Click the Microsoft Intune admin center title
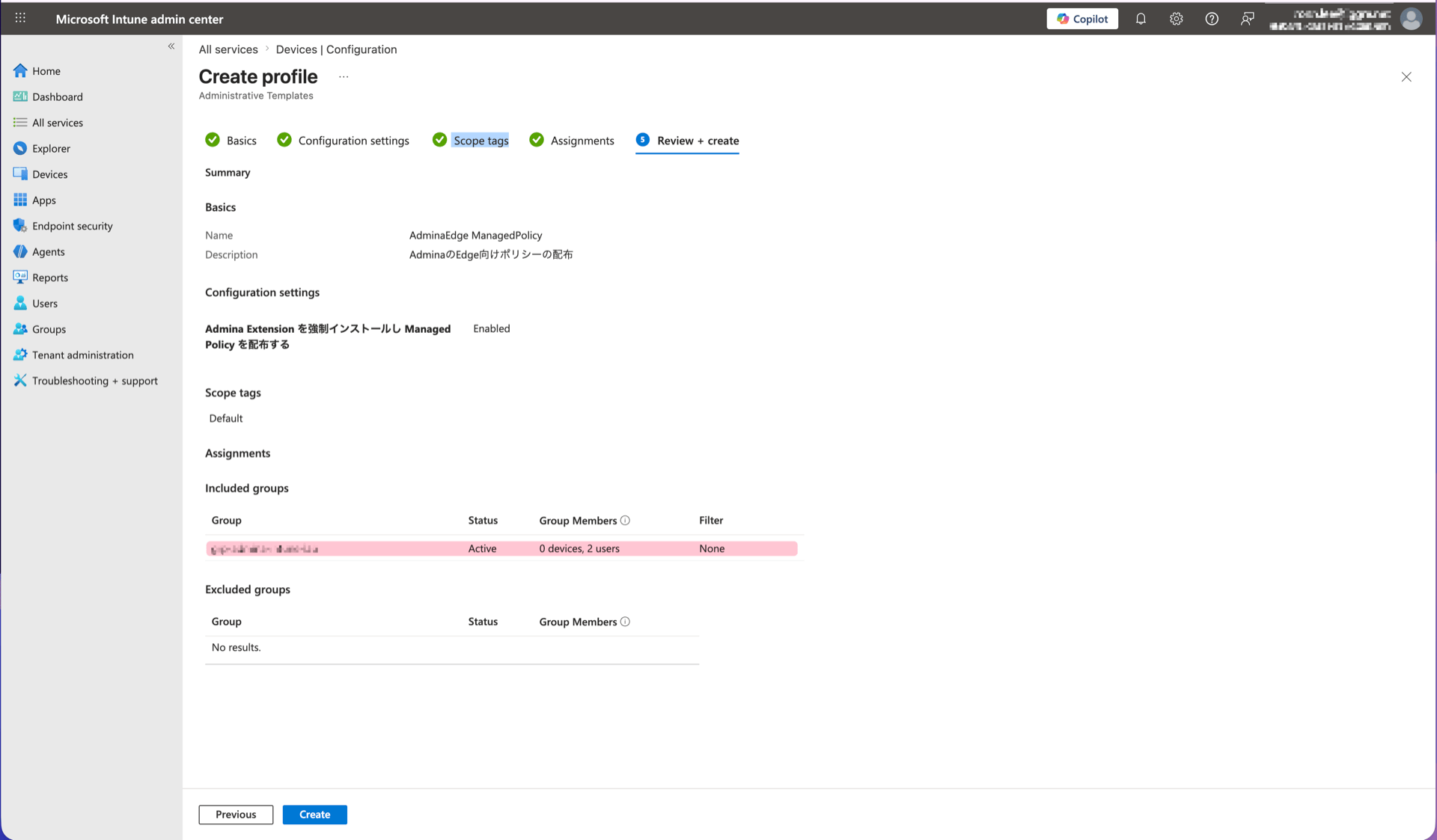 139,19
